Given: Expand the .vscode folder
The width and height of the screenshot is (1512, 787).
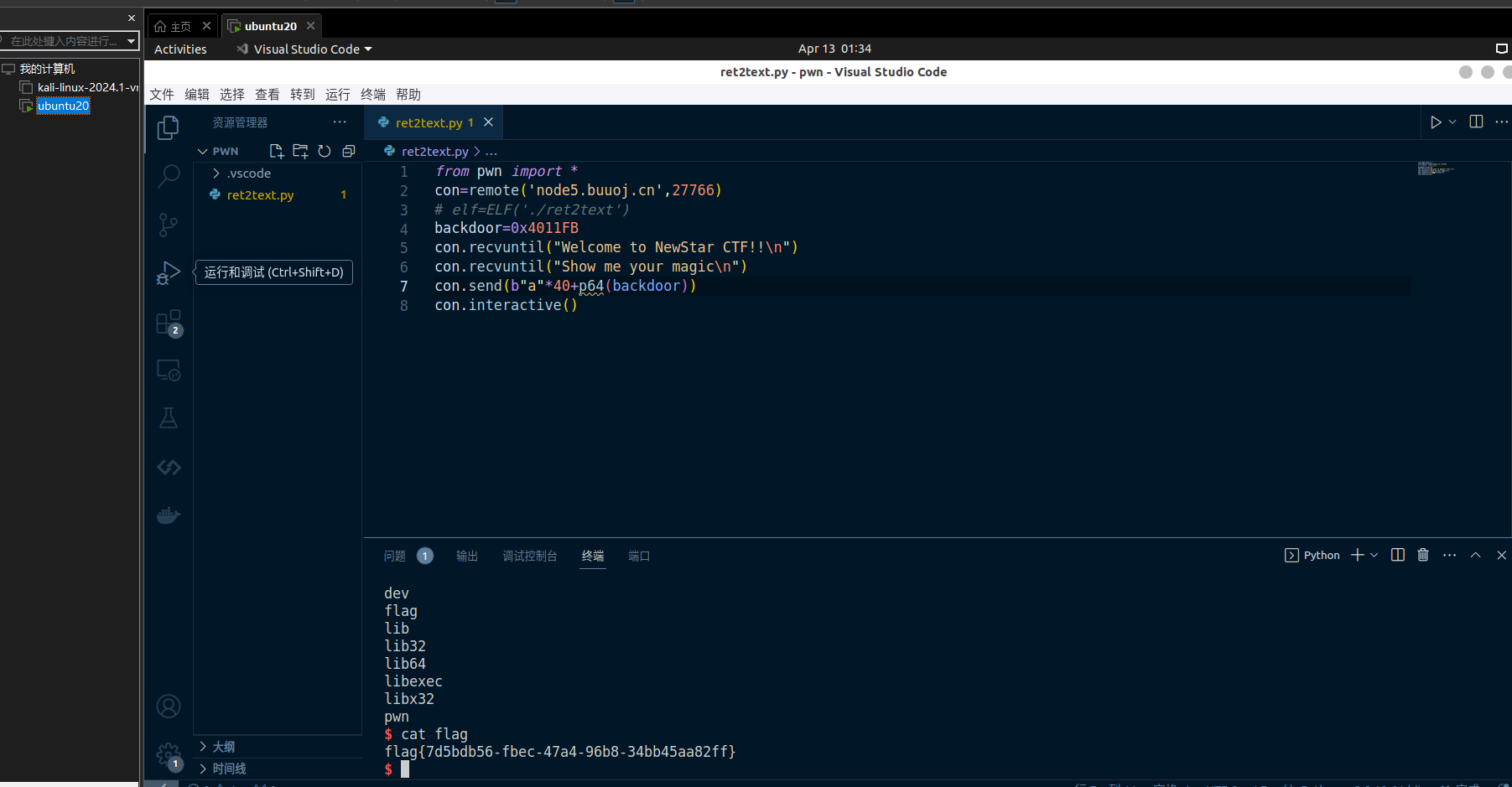Looking at the screenshot, I should 249,173.
